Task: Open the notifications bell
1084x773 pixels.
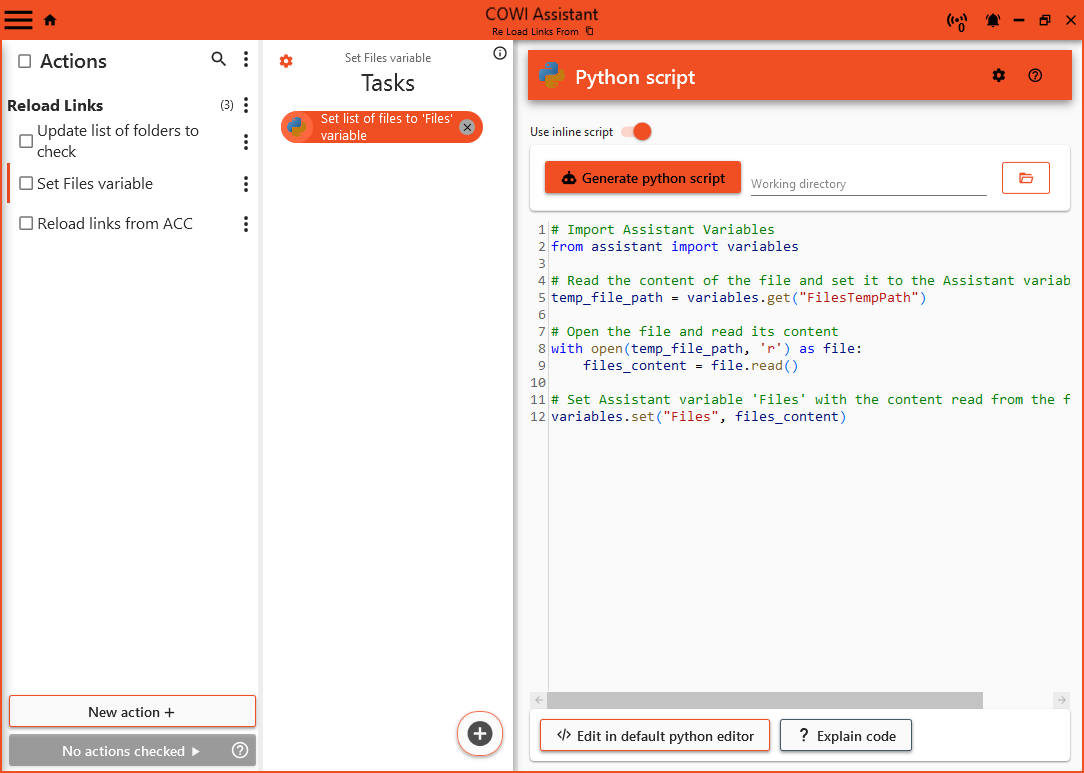Action: [993, 20]
